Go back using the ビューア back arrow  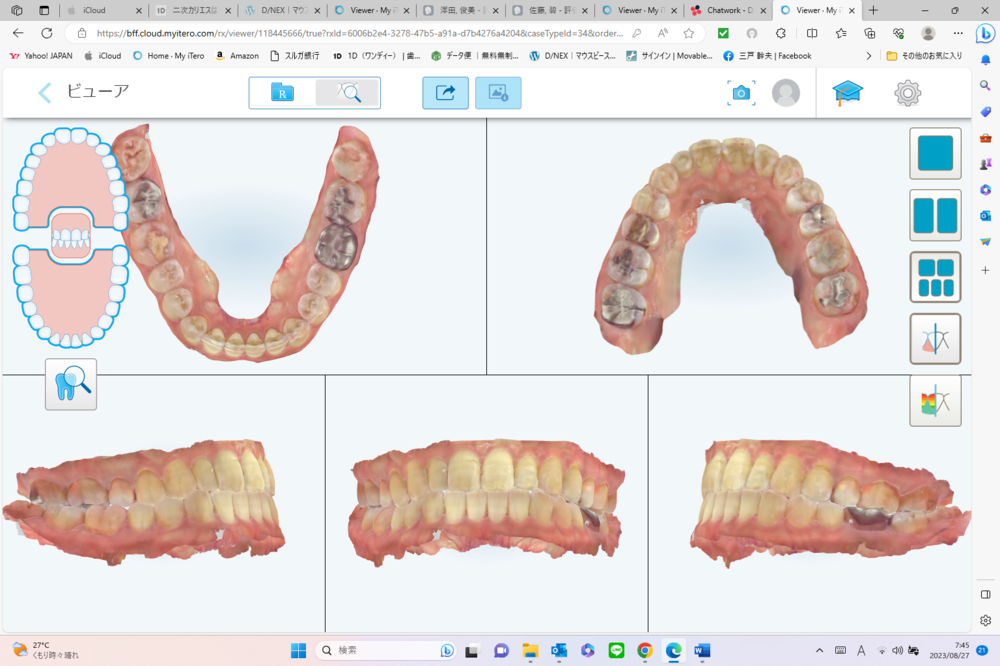coord(45,93)
